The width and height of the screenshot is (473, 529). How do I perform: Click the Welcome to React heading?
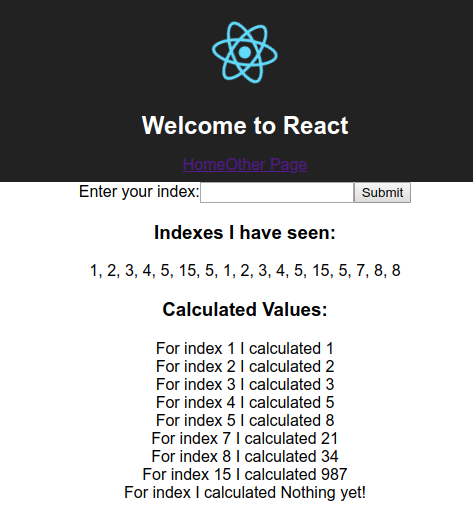pos(245,126)
